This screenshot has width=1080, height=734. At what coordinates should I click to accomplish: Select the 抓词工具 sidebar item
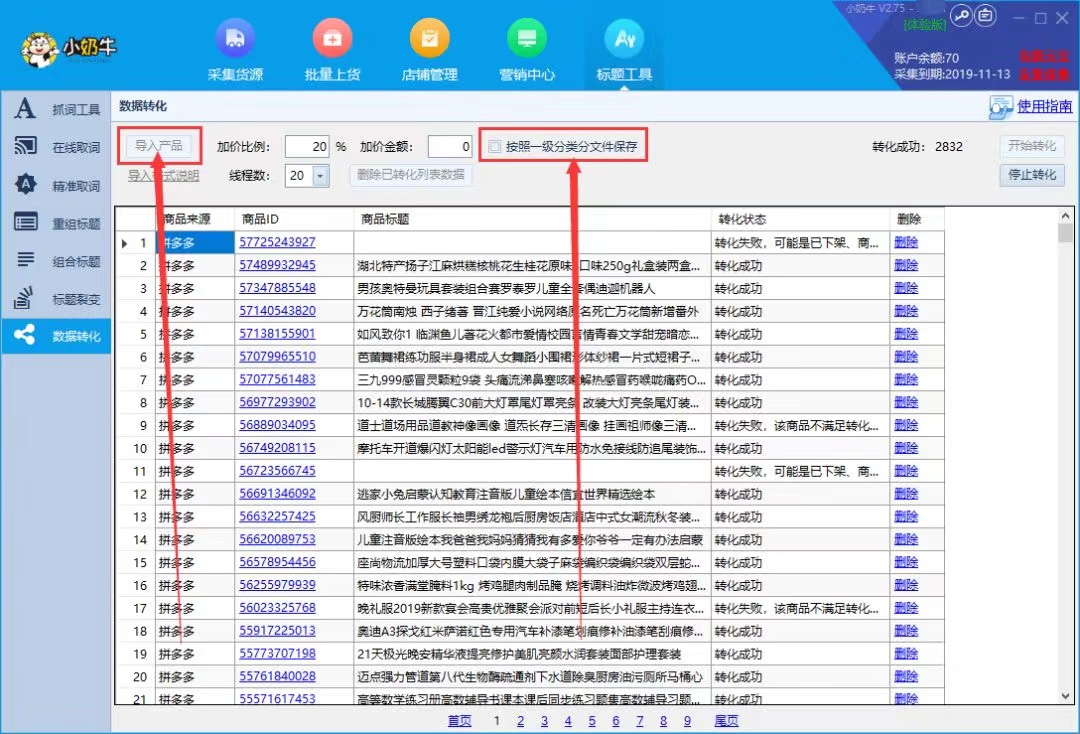tap(56, 109)
